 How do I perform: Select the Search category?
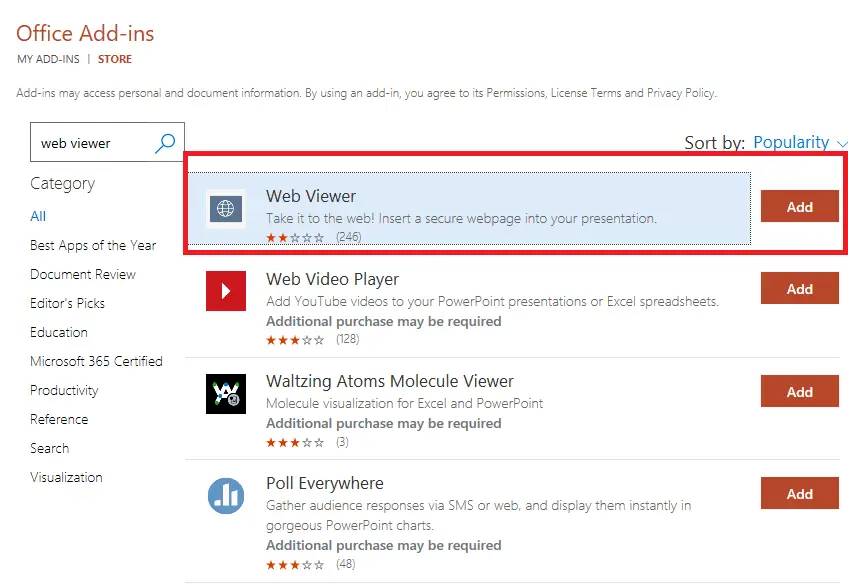pos(50,448)
